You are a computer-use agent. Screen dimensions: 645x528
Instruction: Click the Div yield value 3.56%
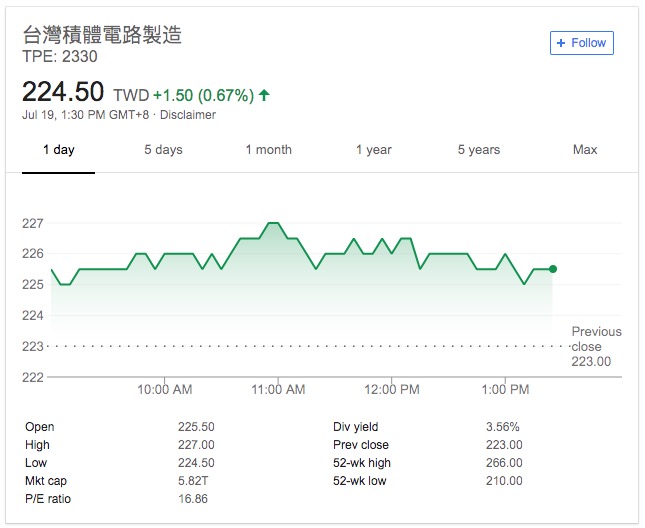tap(503, 427)
